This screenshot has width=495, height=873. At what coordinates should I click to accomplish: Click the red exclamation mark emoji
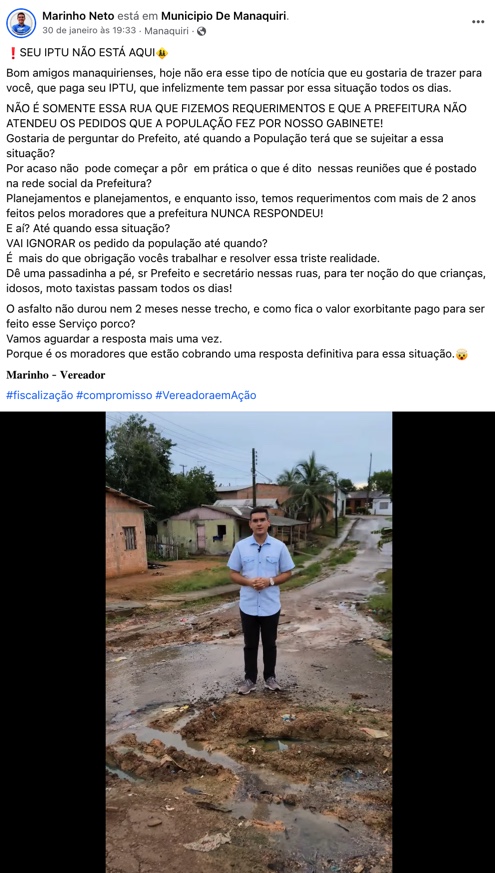coord(13,53)
